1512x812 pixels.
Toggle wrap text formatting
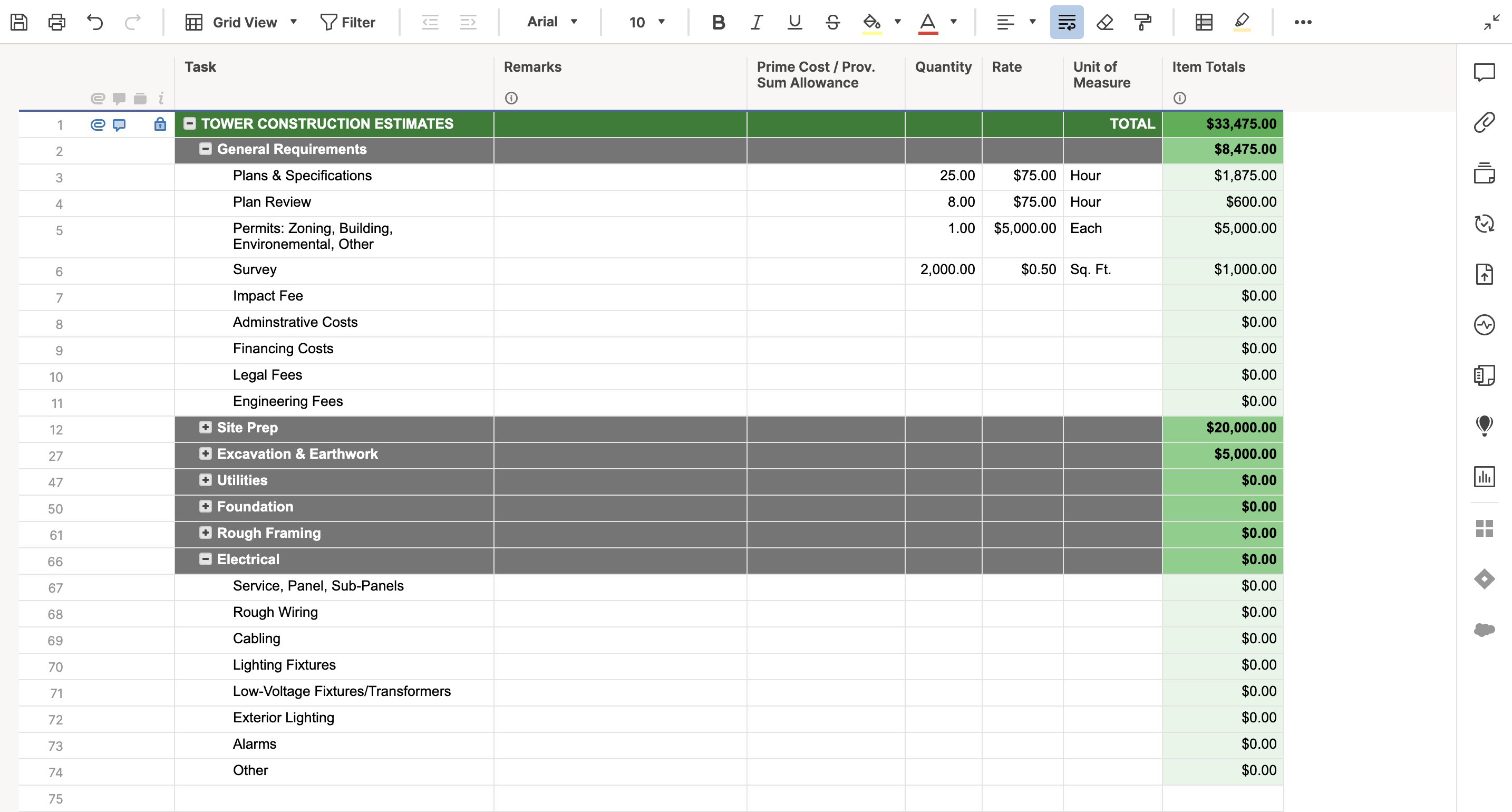pos(1067,22)
